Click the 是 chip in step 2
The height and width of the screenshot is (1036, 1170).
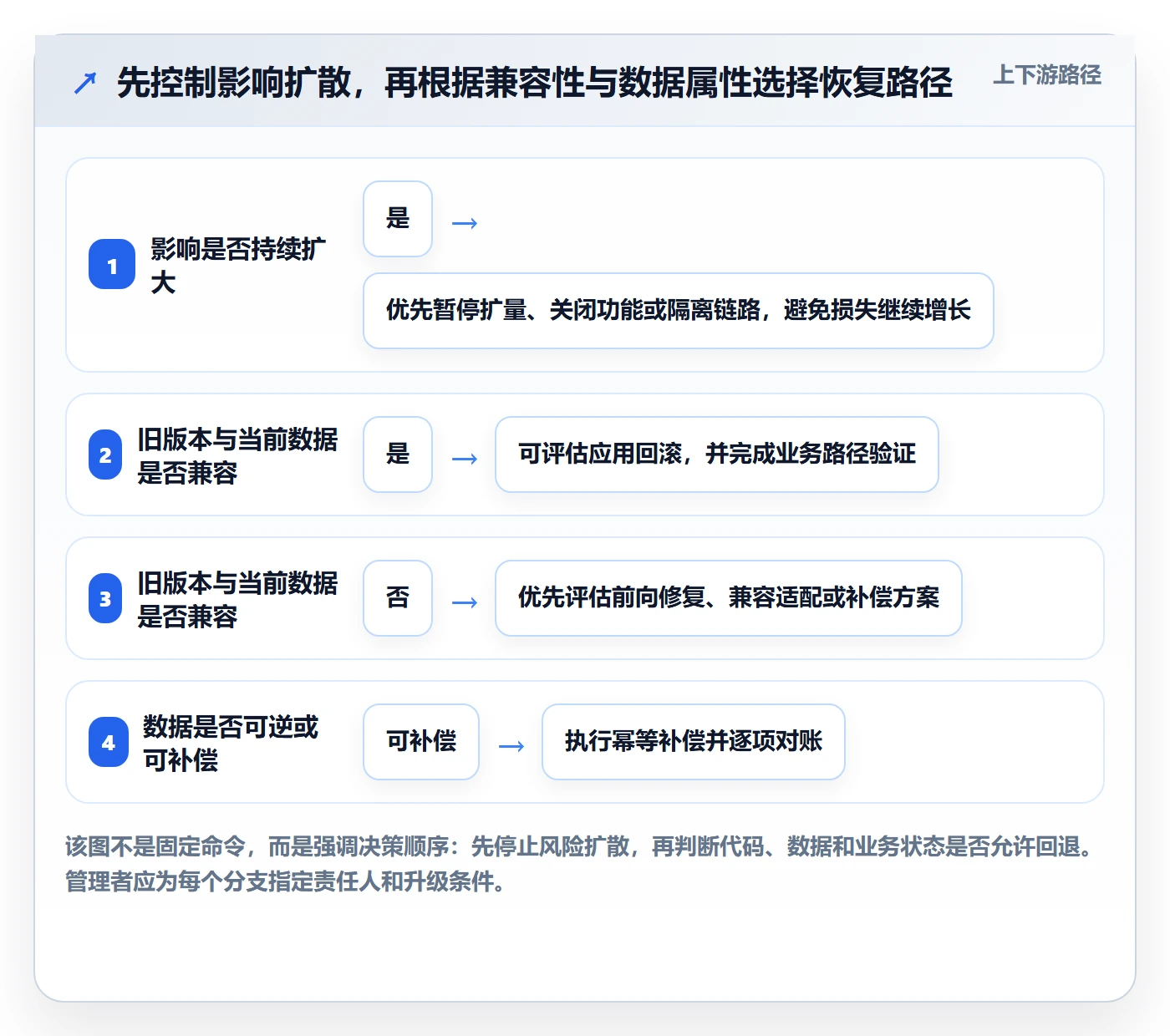click(x=398, y=455)
